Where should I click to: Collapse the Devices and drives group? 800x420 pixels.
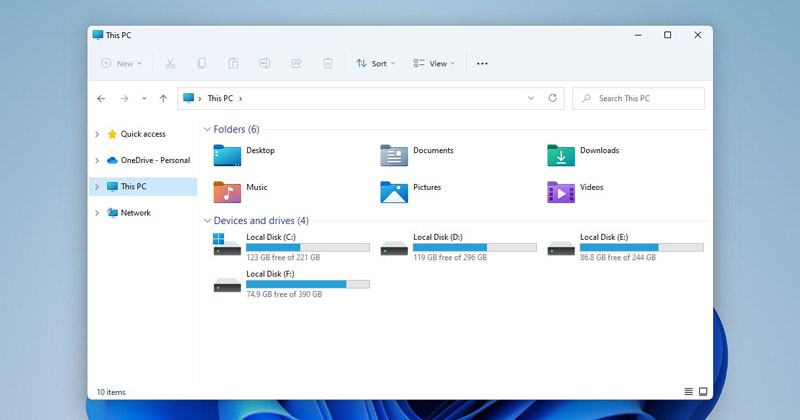[207, 220]
